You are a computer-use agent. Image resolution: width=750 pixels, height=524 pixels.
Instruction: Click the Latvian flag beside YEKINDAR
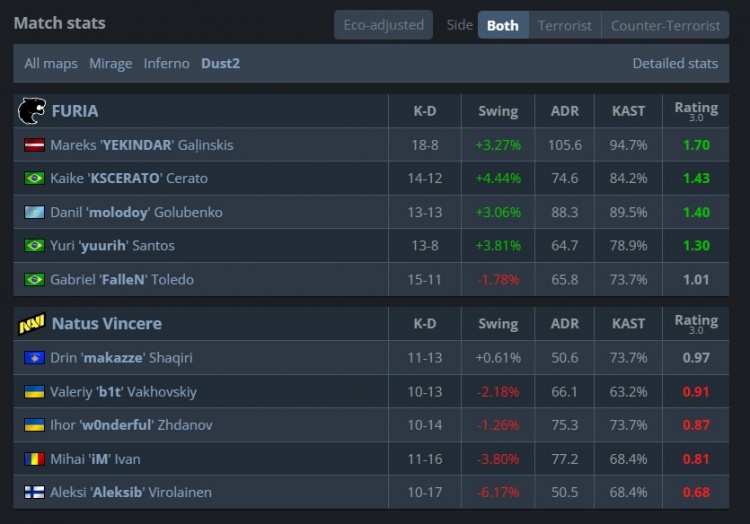click(x=35, y=145)
